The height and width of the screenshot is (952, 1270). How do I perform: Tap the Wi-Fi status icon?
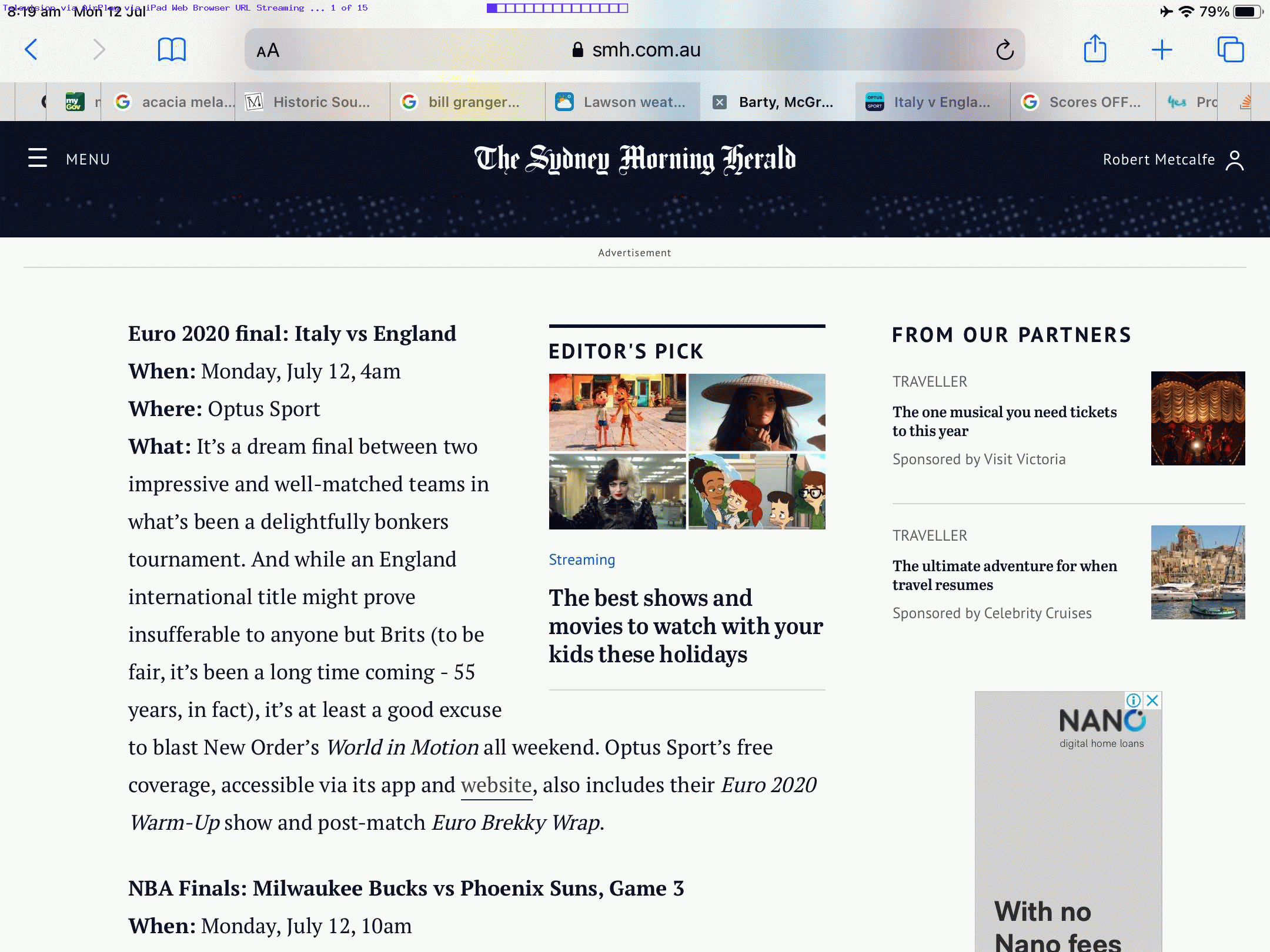click(1187, 12)
